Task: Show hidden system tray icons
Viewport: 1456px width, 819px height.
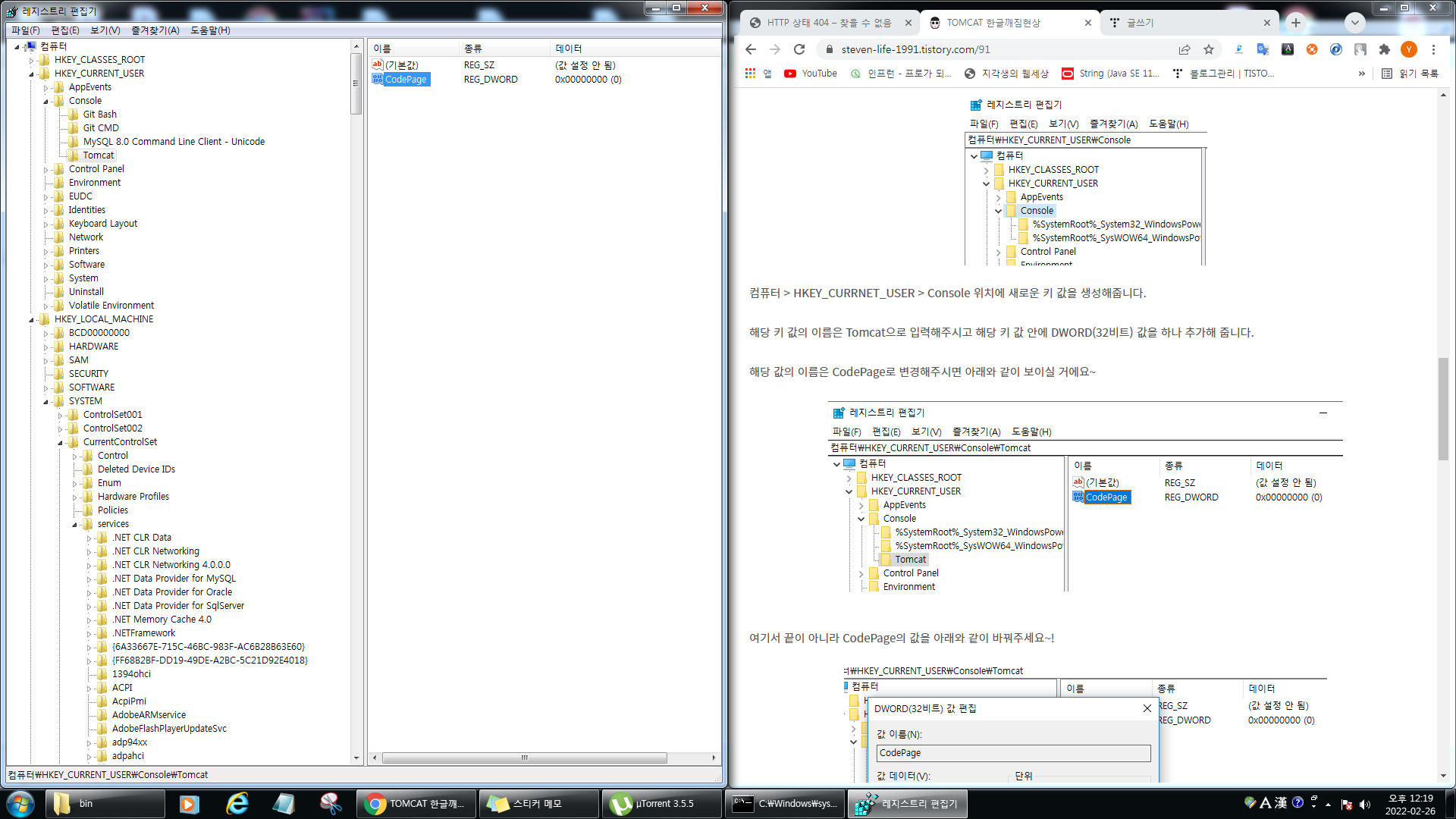Action: pyautogui.click(x=1328, y=804)
